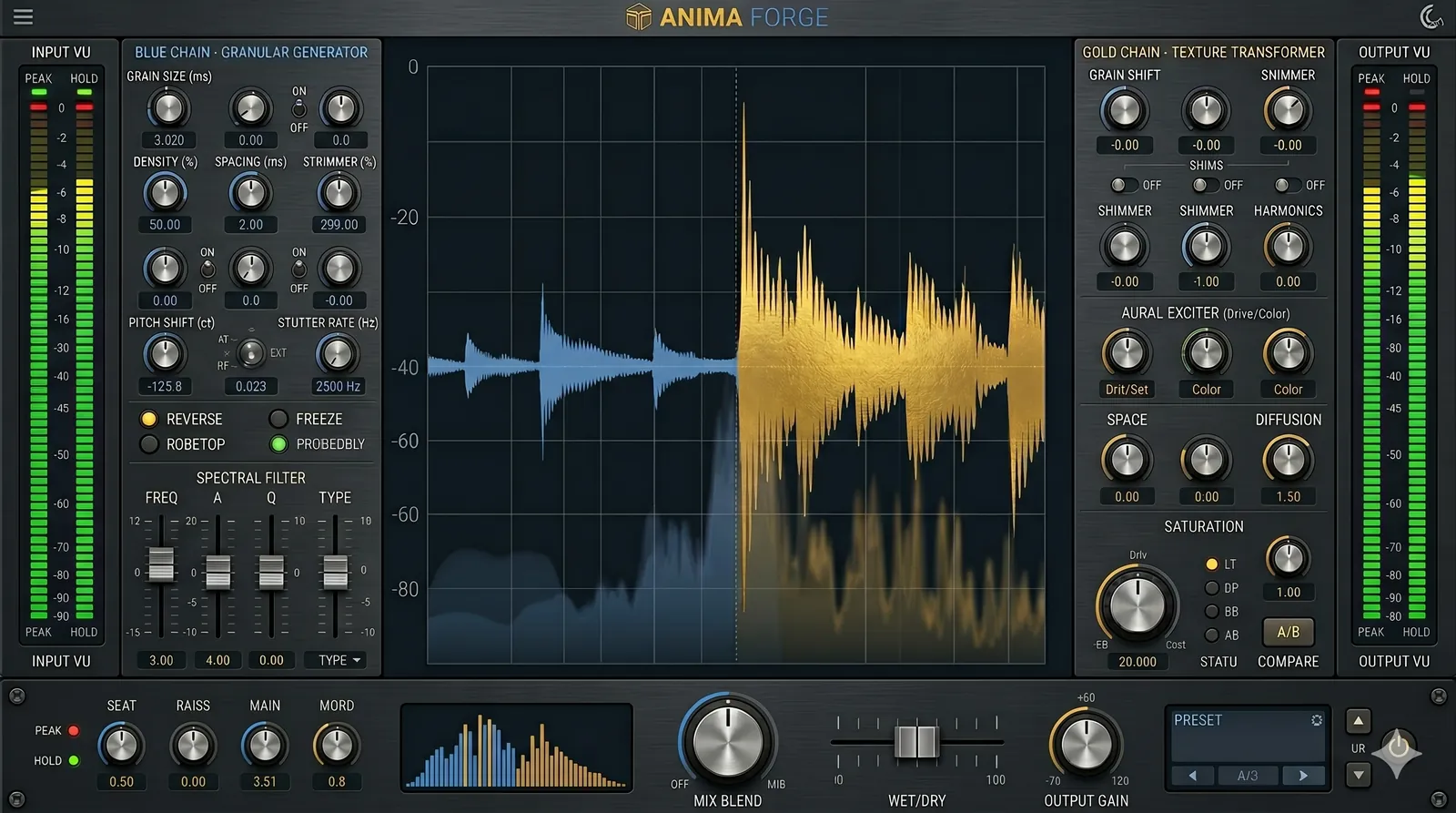Click the Output Gain knob
1456x813 pixels.
click(1087, 743)
